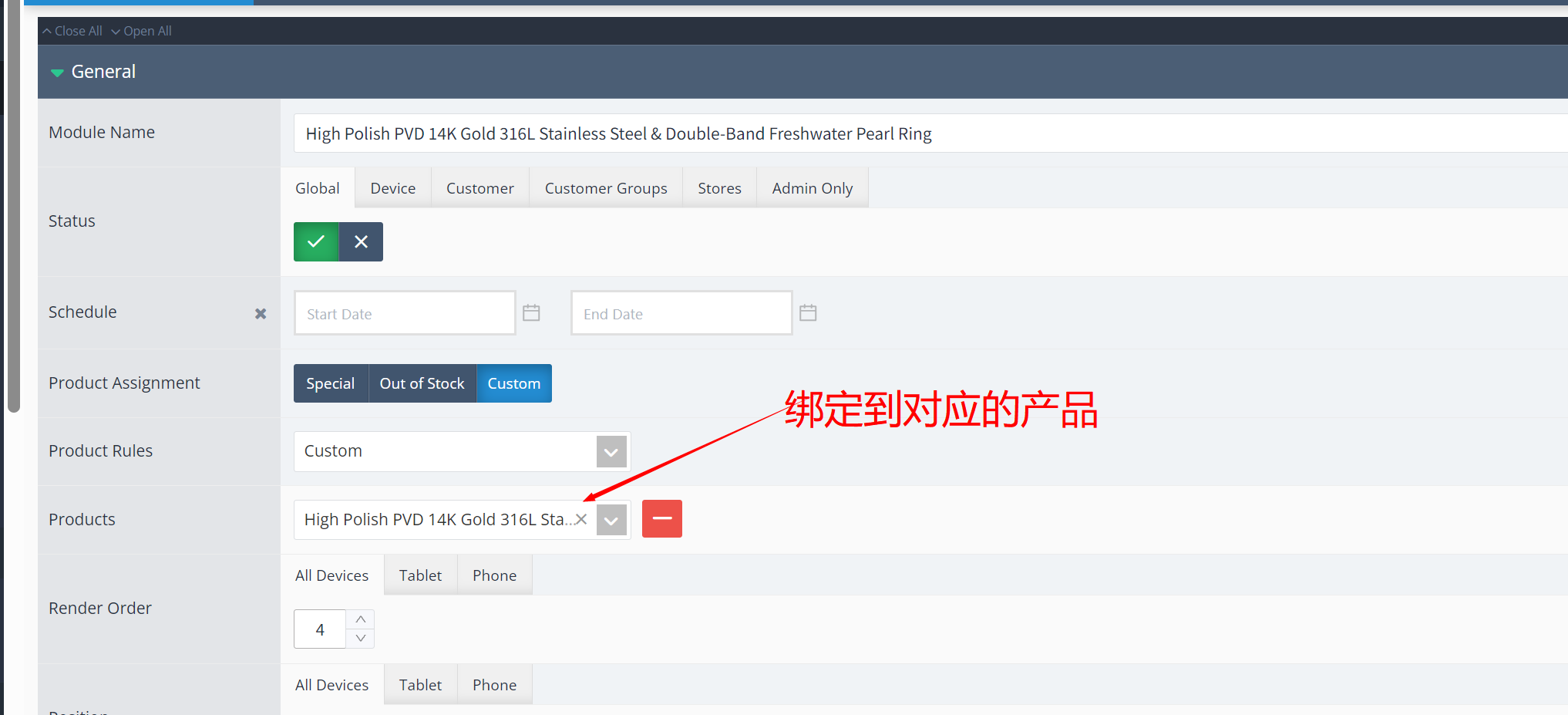1568x715 pixels.
Task: Open the Start Date calendar picker
Action: click(530, 312)
